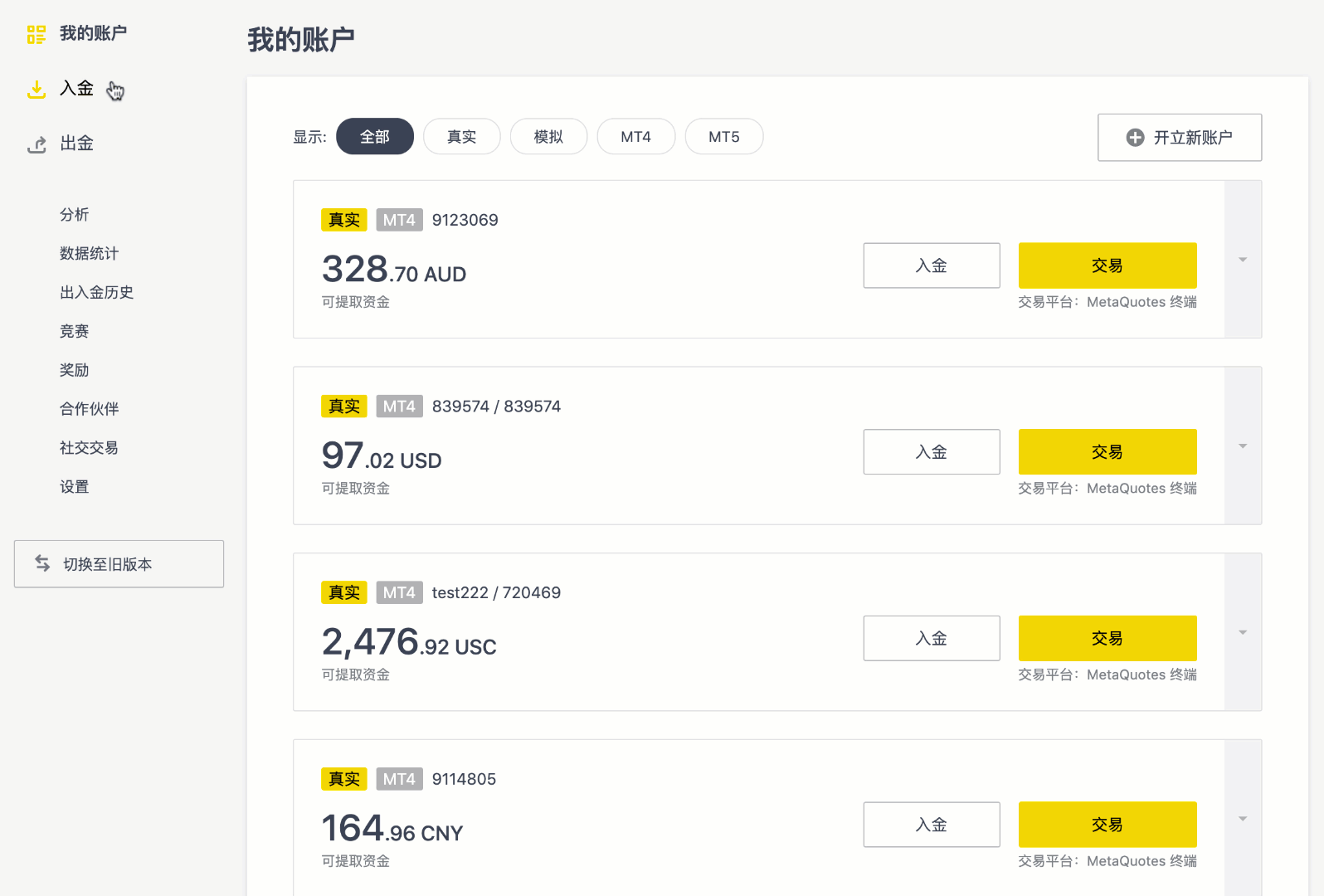Show only MT4 accounts filter
Viewport: 1324px width, 896px height.
pyautogui.click(x=635, y=137)
